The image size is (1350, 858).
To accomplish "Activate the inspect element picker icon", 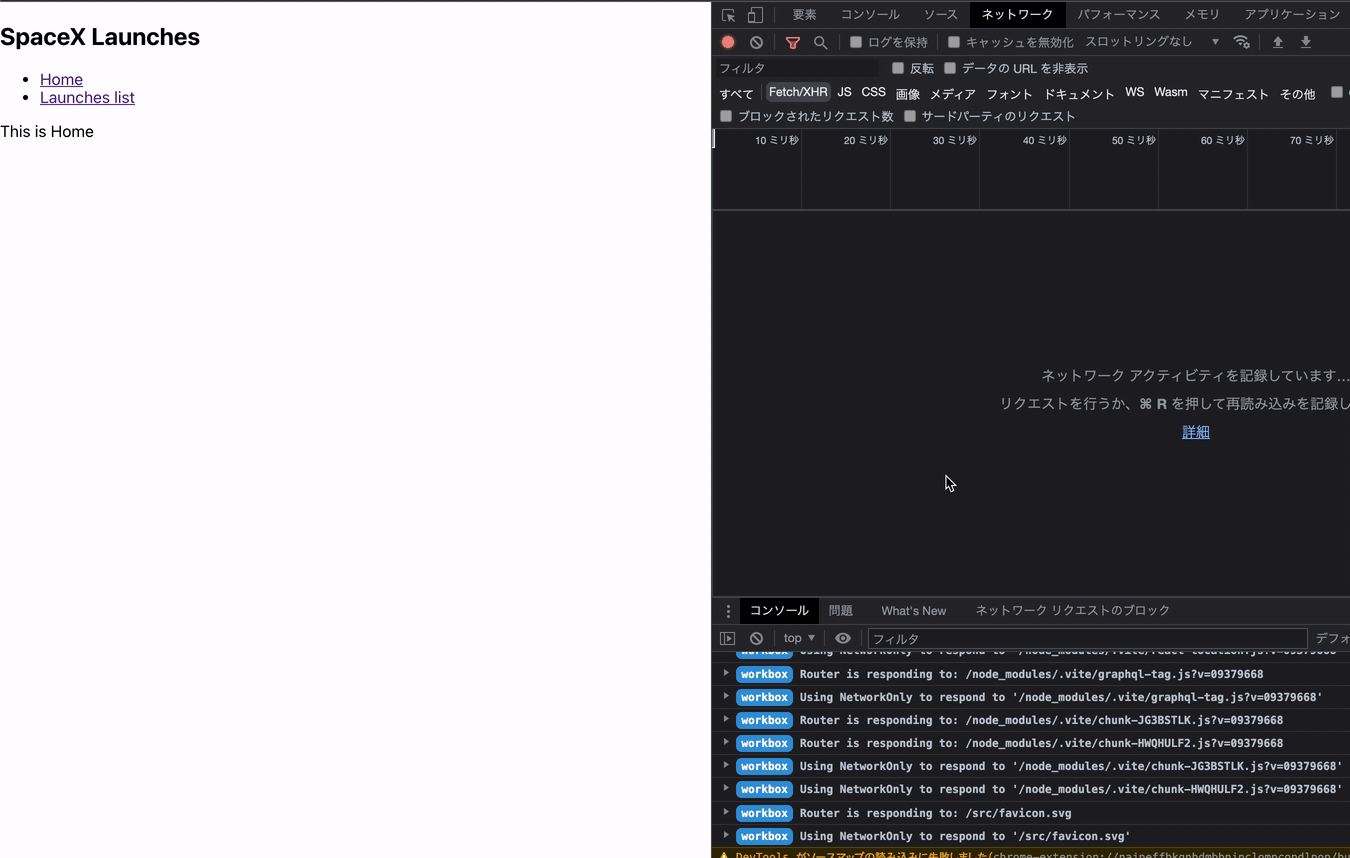I will (728, 15).
